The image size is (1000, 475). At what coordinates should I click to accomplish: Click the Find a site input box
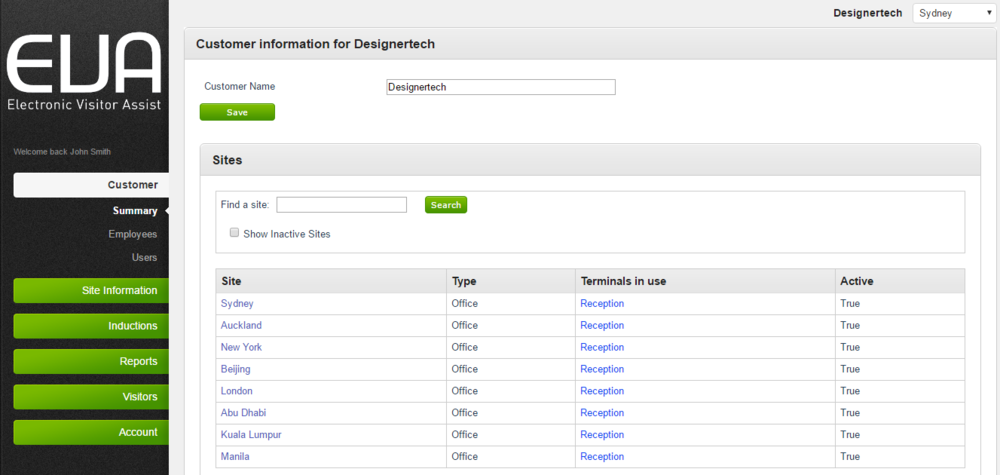click(341, 205)
